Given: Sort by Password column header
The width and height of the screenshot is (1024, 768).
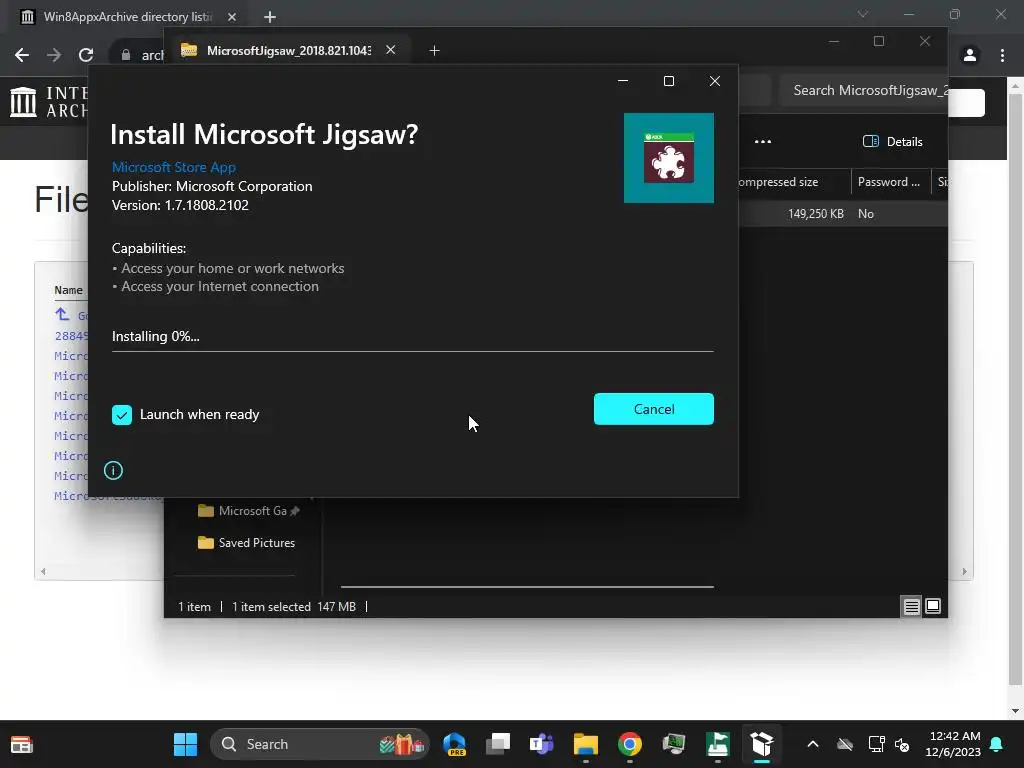Looking at the screenshot, I should click(889, 182).
